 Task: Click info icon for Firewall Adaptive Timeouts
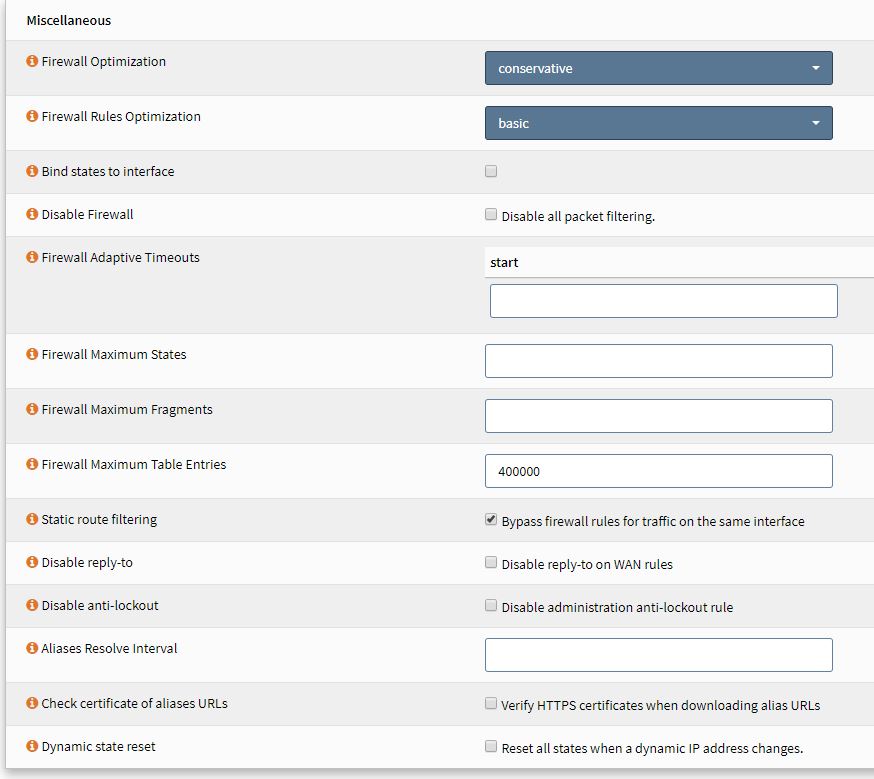32,257
